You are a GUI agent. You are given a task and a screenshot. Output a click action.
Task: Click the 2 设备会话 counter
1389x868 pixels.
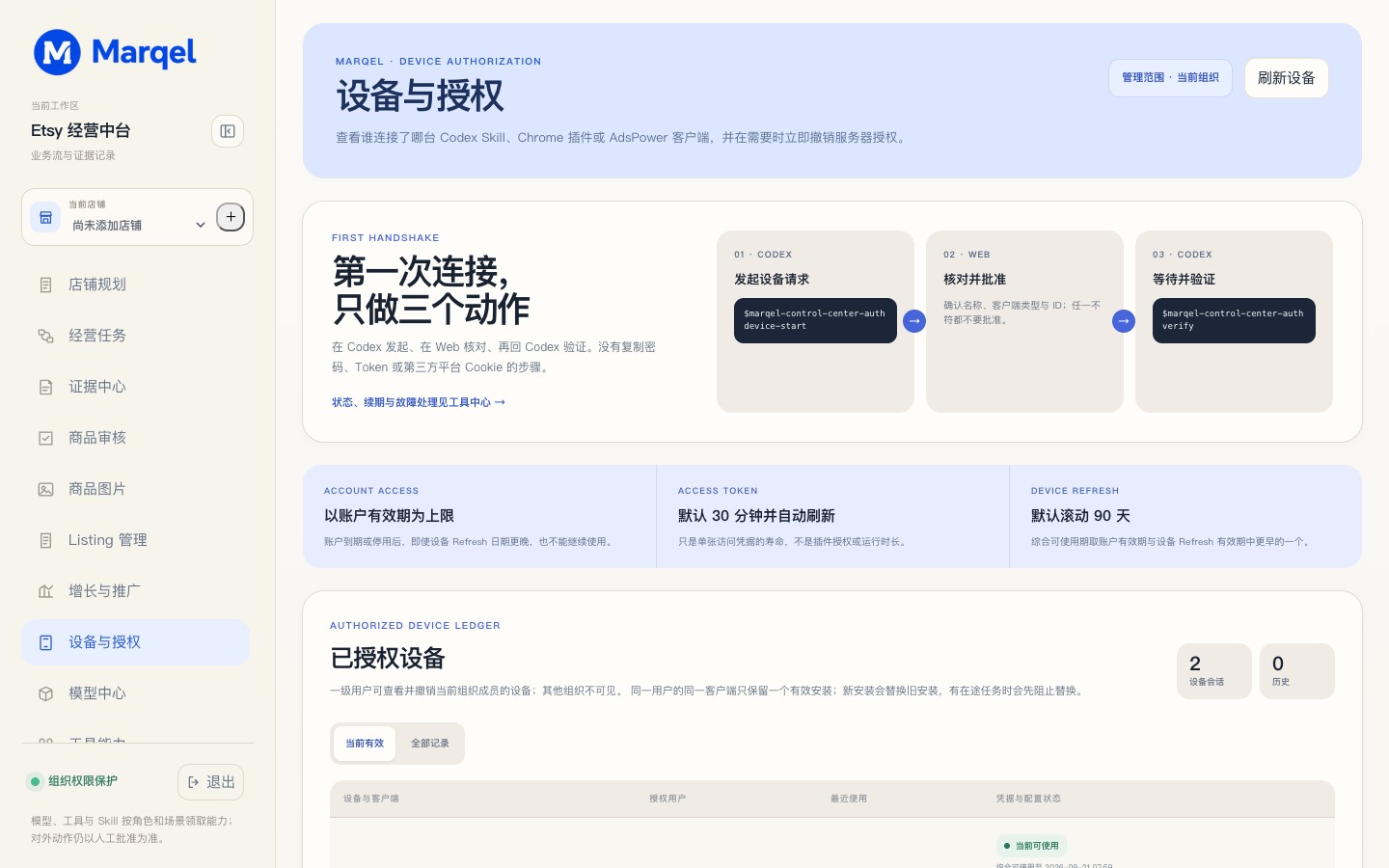1214,671
